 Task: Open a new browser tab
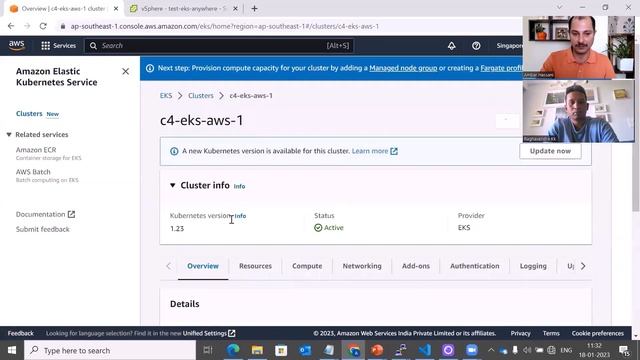pos(254,8)
